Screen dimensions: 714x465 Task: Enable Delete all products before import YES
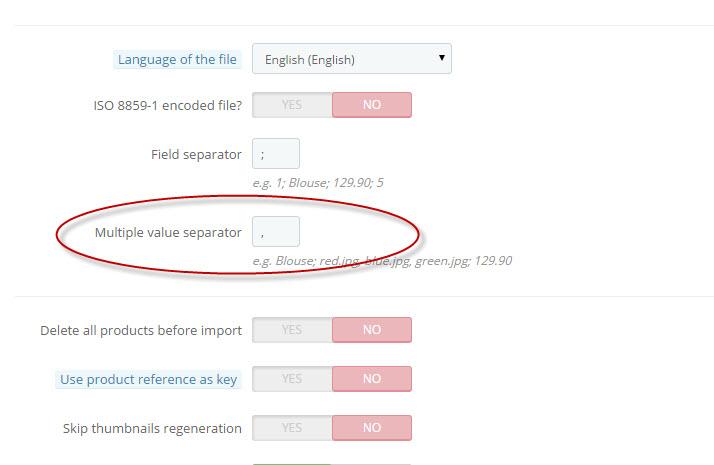coord(292,330)
